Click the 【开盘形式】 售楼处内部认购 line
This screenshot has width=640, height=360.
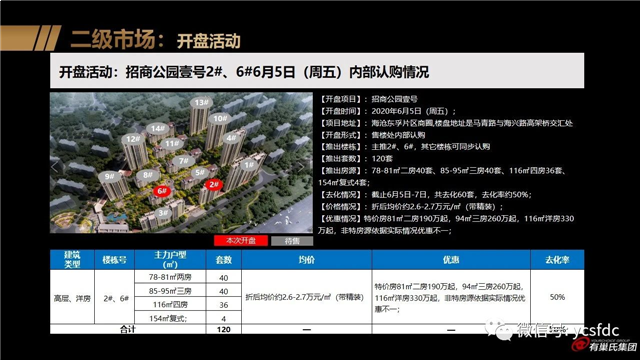click(372, 135)
